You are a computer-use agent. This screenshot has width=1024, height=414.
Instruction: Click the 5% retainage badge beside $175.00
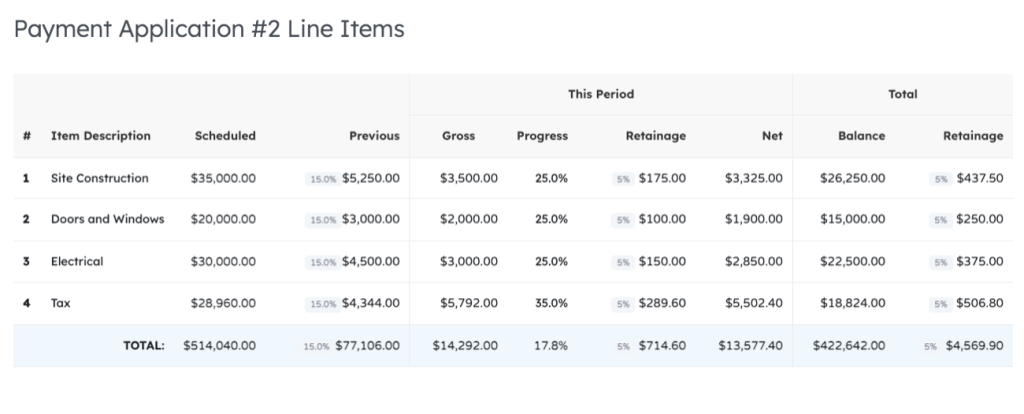[x=621, y=179]
